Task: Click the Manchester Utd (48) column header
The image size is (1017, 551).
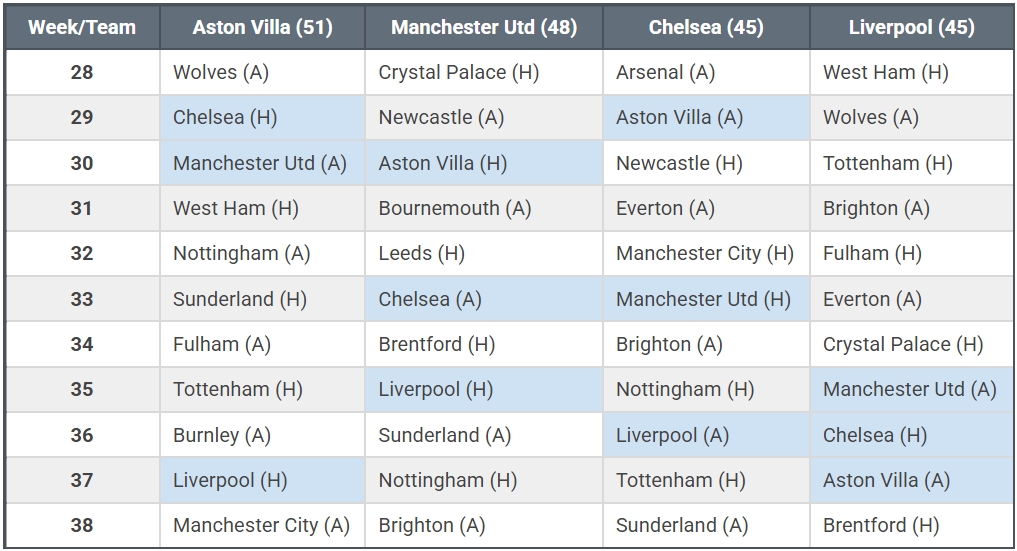Action: point(484,27)
